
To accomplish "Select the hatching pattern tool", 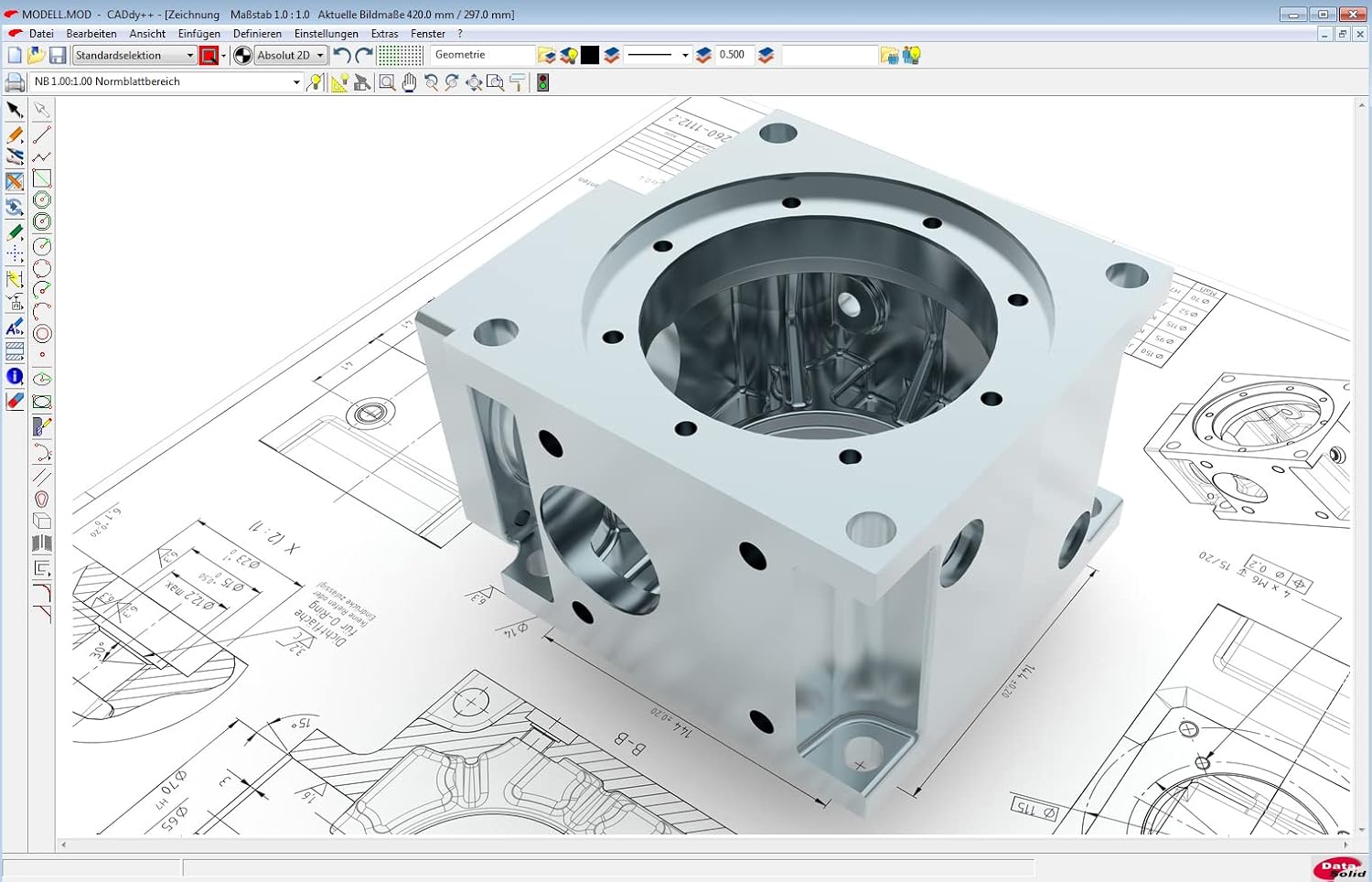I will [x=15, y=351].
